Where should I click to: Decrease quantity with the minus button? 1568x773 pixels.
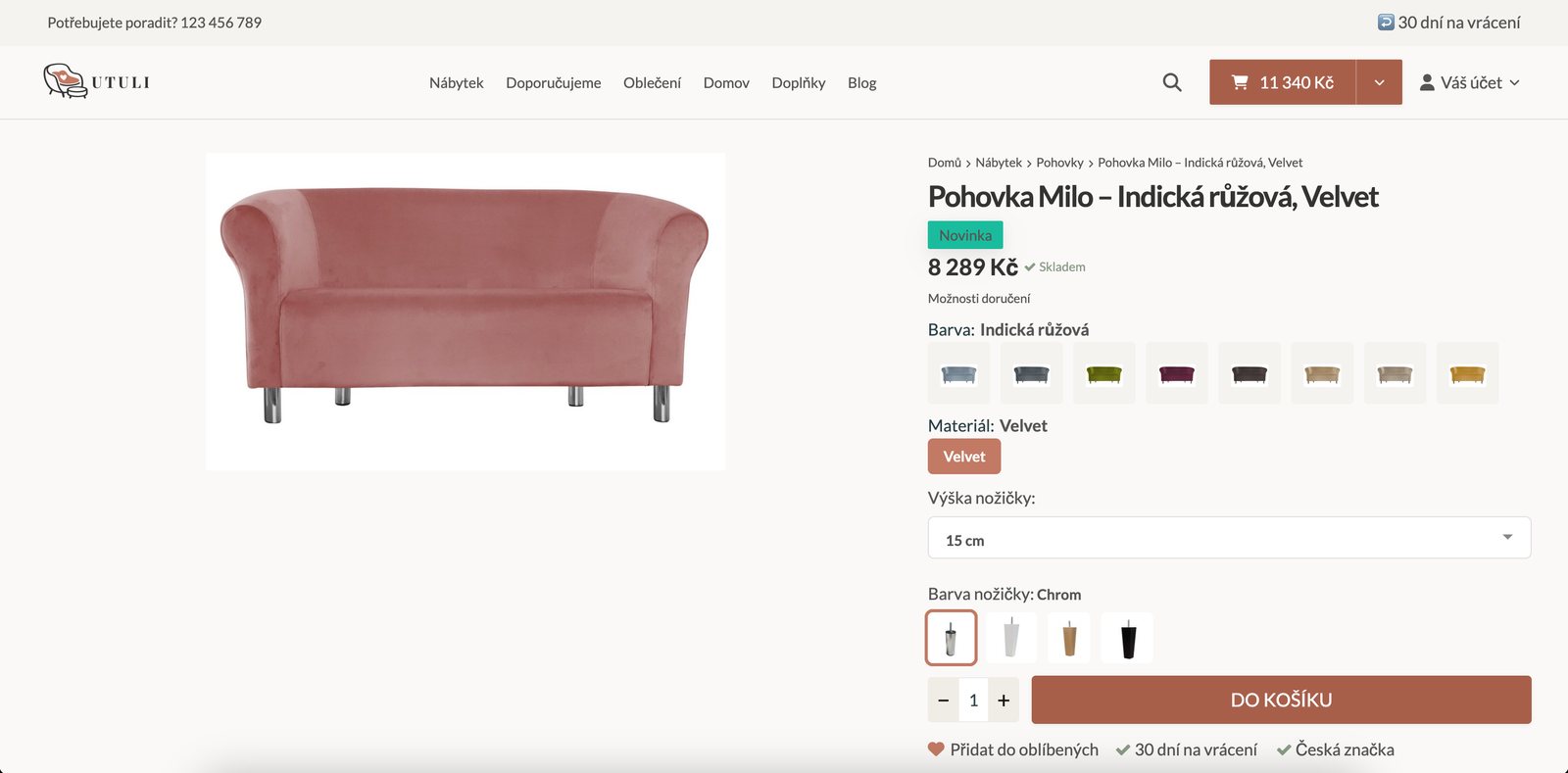tap(943, 701)
